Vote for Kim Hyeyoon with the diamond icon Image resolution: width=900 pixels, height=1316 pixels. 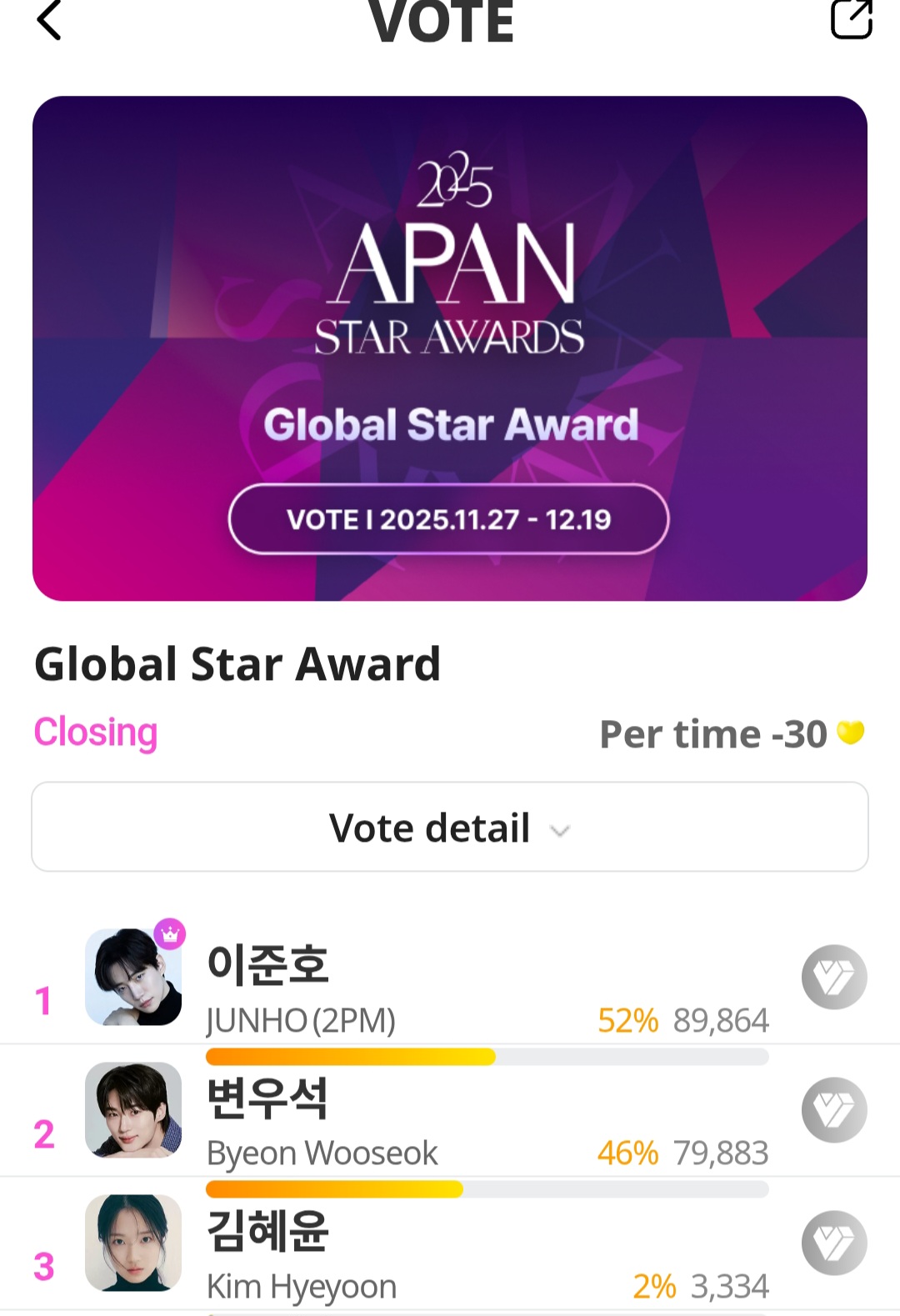click(x=834, y=1243)
